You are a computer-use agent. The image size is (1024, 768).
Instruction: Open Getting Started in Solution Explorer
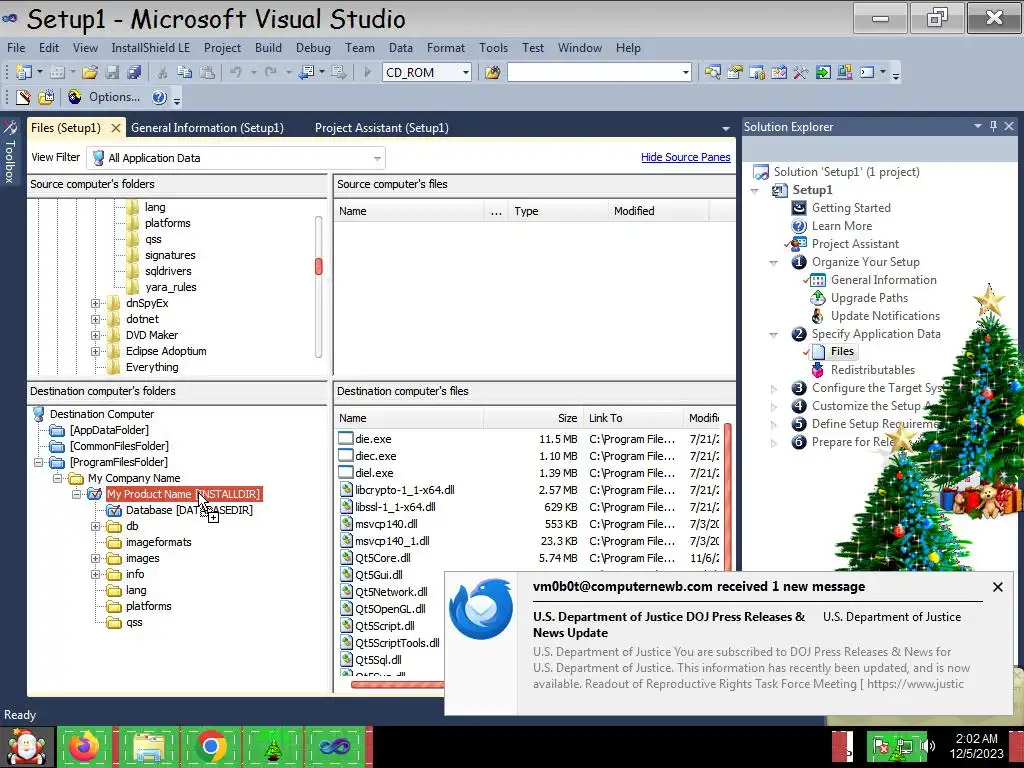point(850,208)
